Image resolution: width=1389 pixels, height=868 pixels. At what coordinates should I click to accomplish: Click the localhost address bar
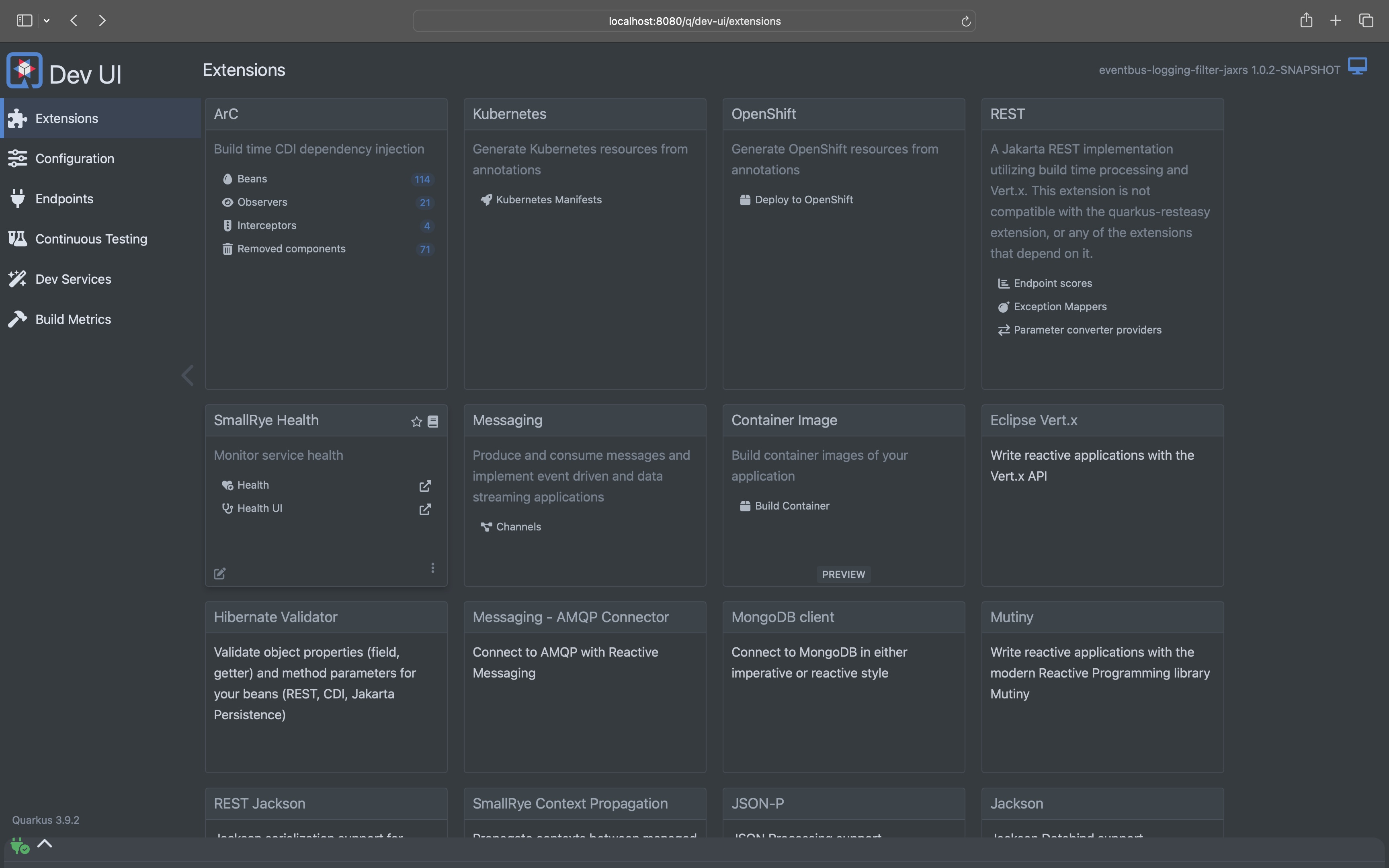(x=694, y=21)
